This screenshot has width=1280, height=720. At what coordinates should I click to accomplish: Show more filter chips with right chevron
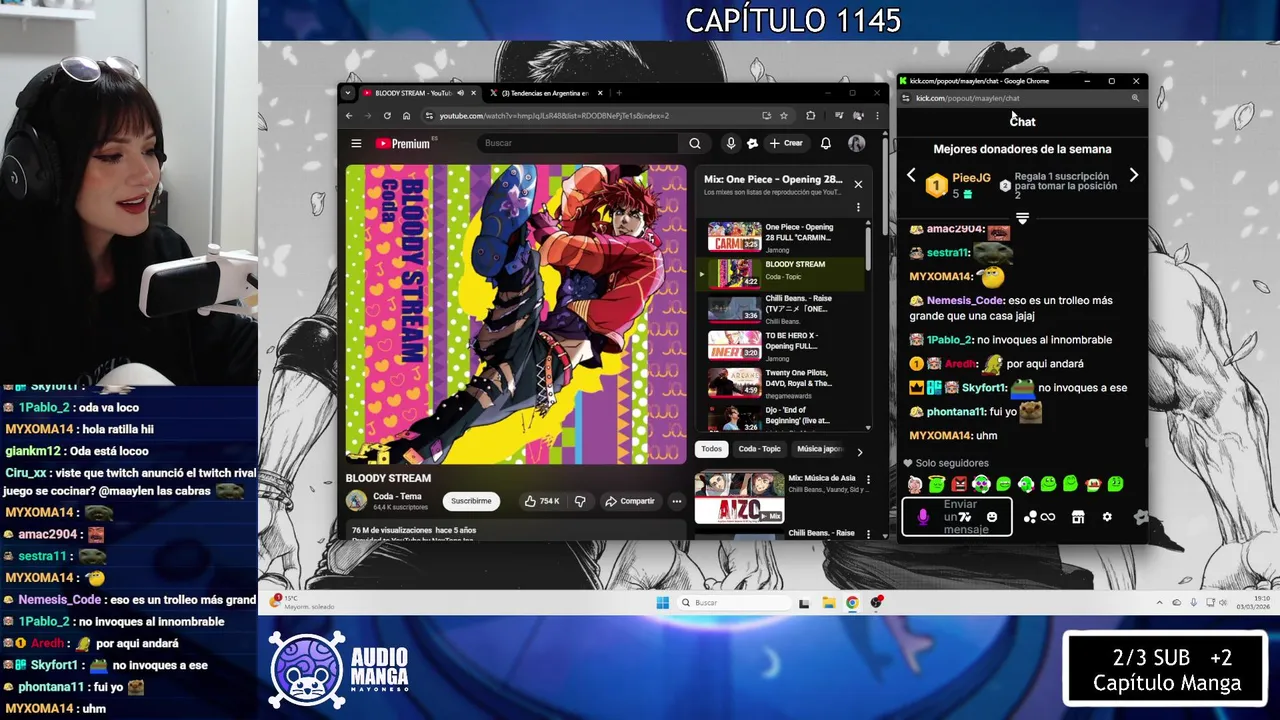pos(859,452)
